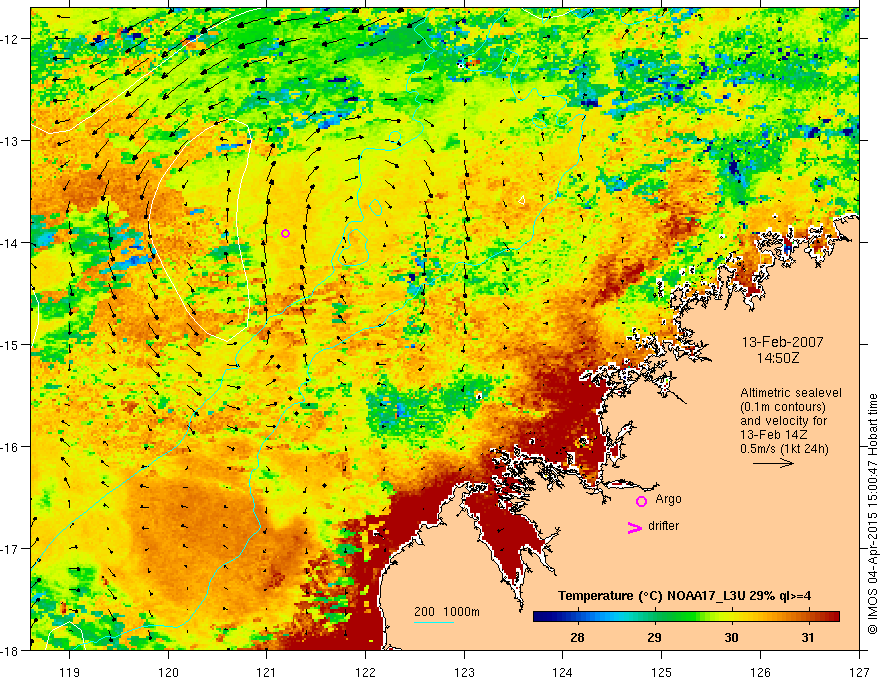Click the latitude axis label -12
The image size is (880, 680).
(11, 39)
